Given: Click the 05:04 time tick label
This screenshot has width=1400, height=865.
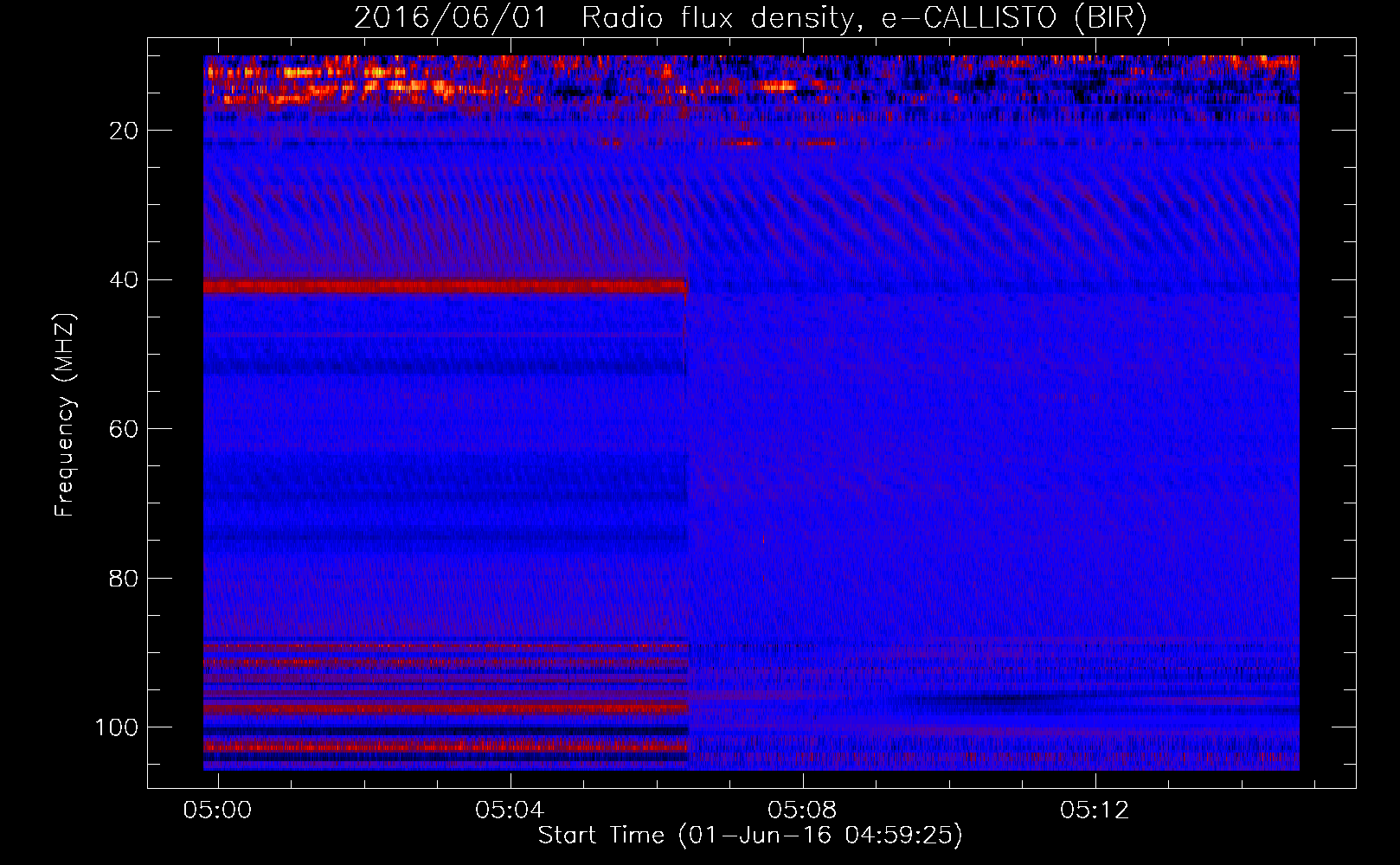Looking at the screenshot, I should pyautogui.click(x=511, y=810).
